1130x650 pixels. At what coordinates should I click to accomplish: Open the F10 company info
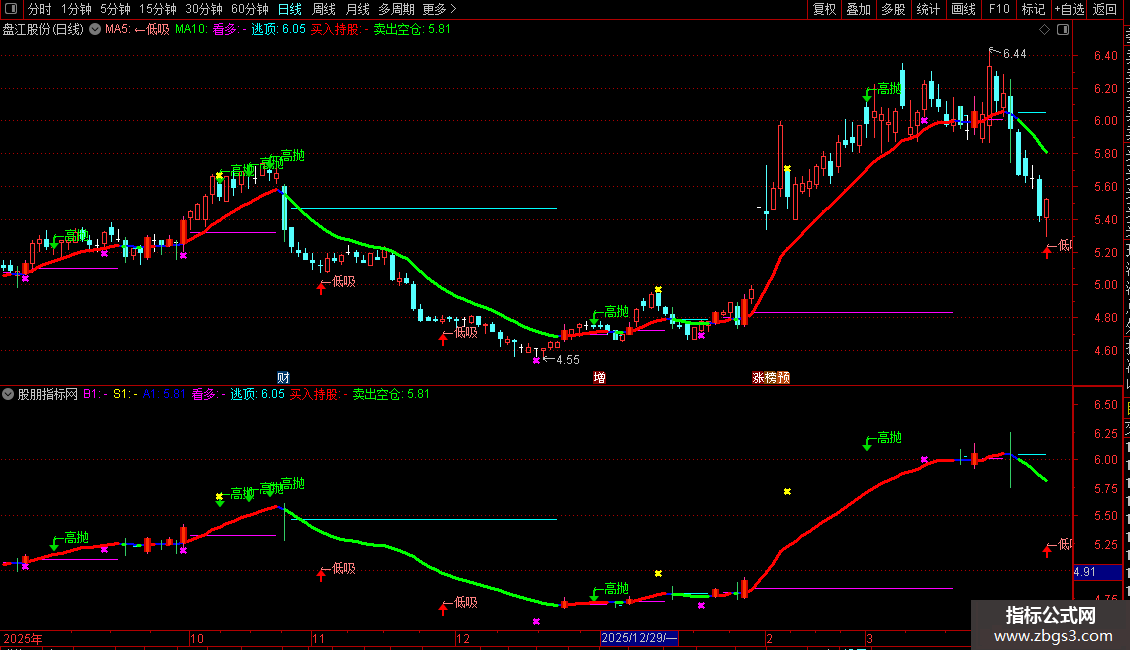[x=999, y=9]
